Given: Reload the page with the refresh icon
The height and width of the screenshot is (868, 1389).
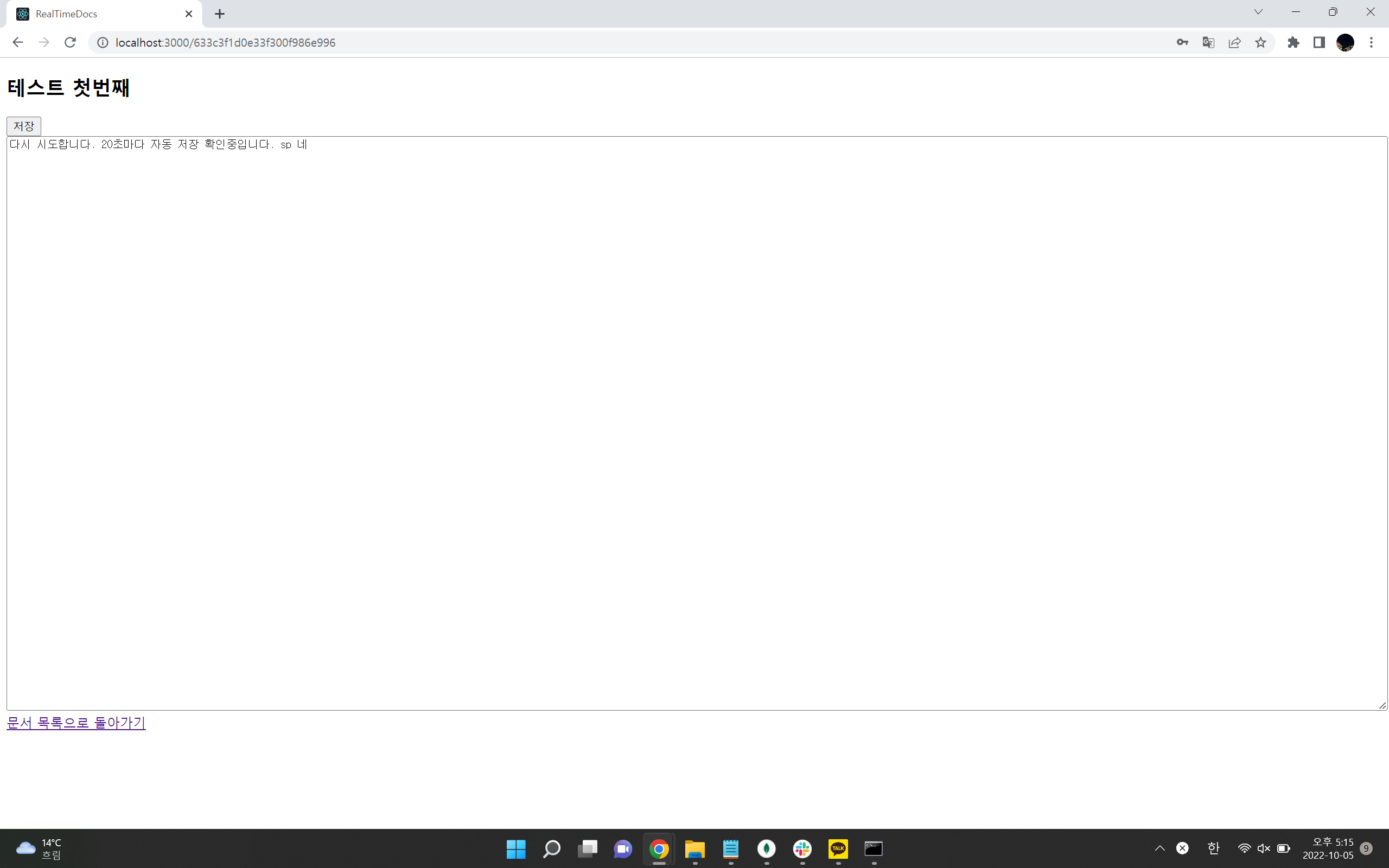Looking at the screenshot, I should click(70, 42).
